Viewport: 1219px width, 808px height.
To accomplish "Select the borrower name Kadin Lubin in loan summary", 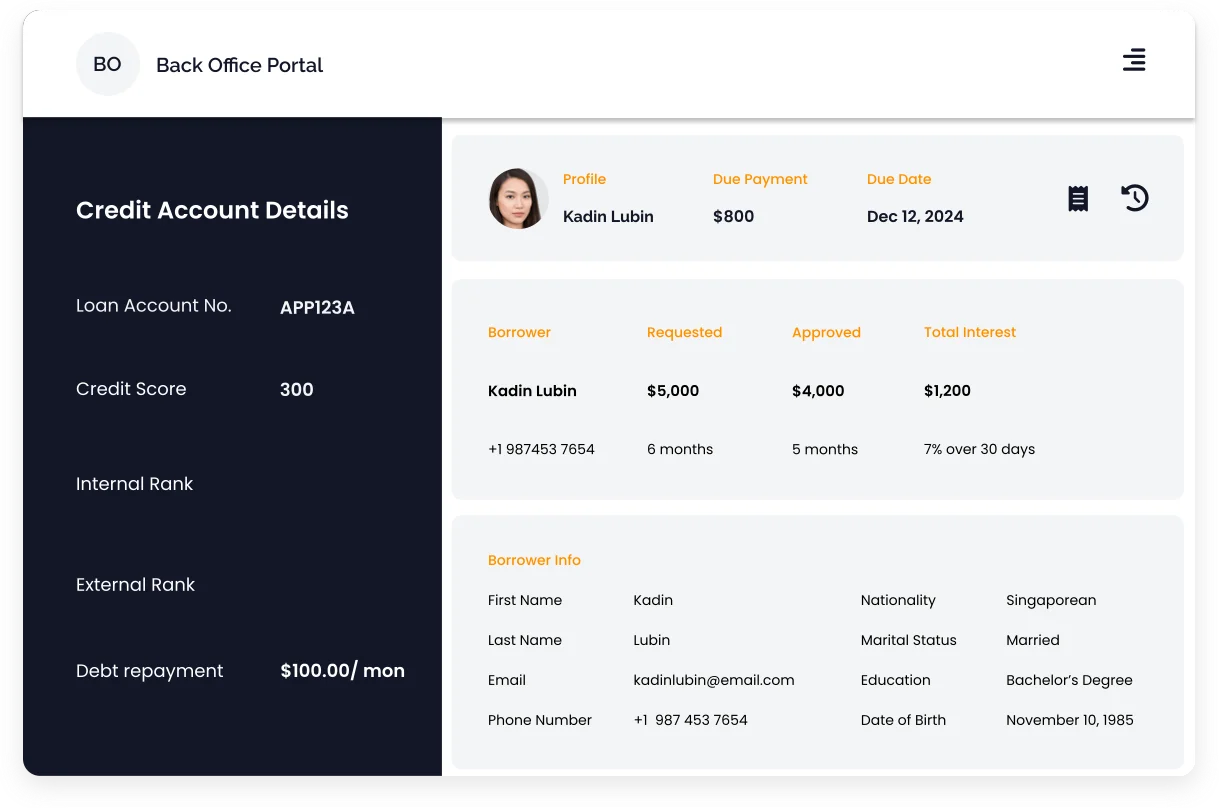I will [x=533, y=391].
